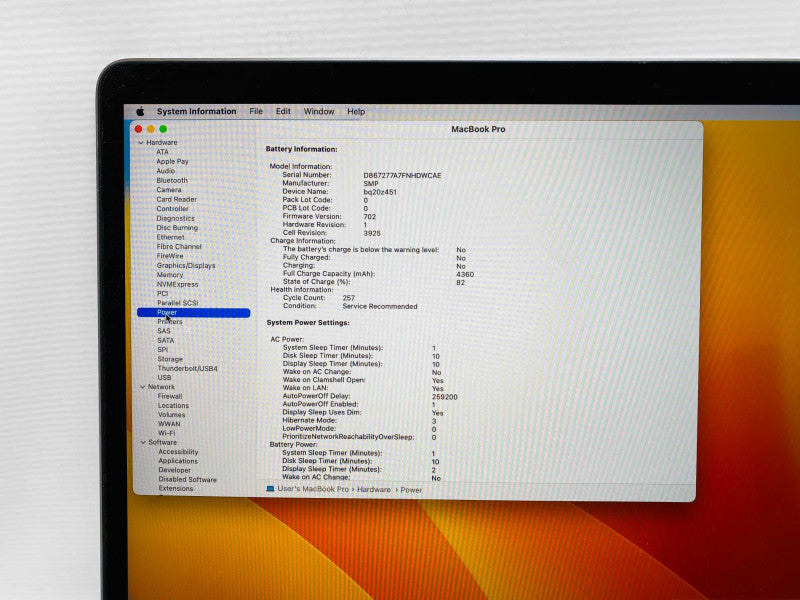Select SAS in the sidebar
This screenshot has height=600, width=800.
tap(164, 331)
